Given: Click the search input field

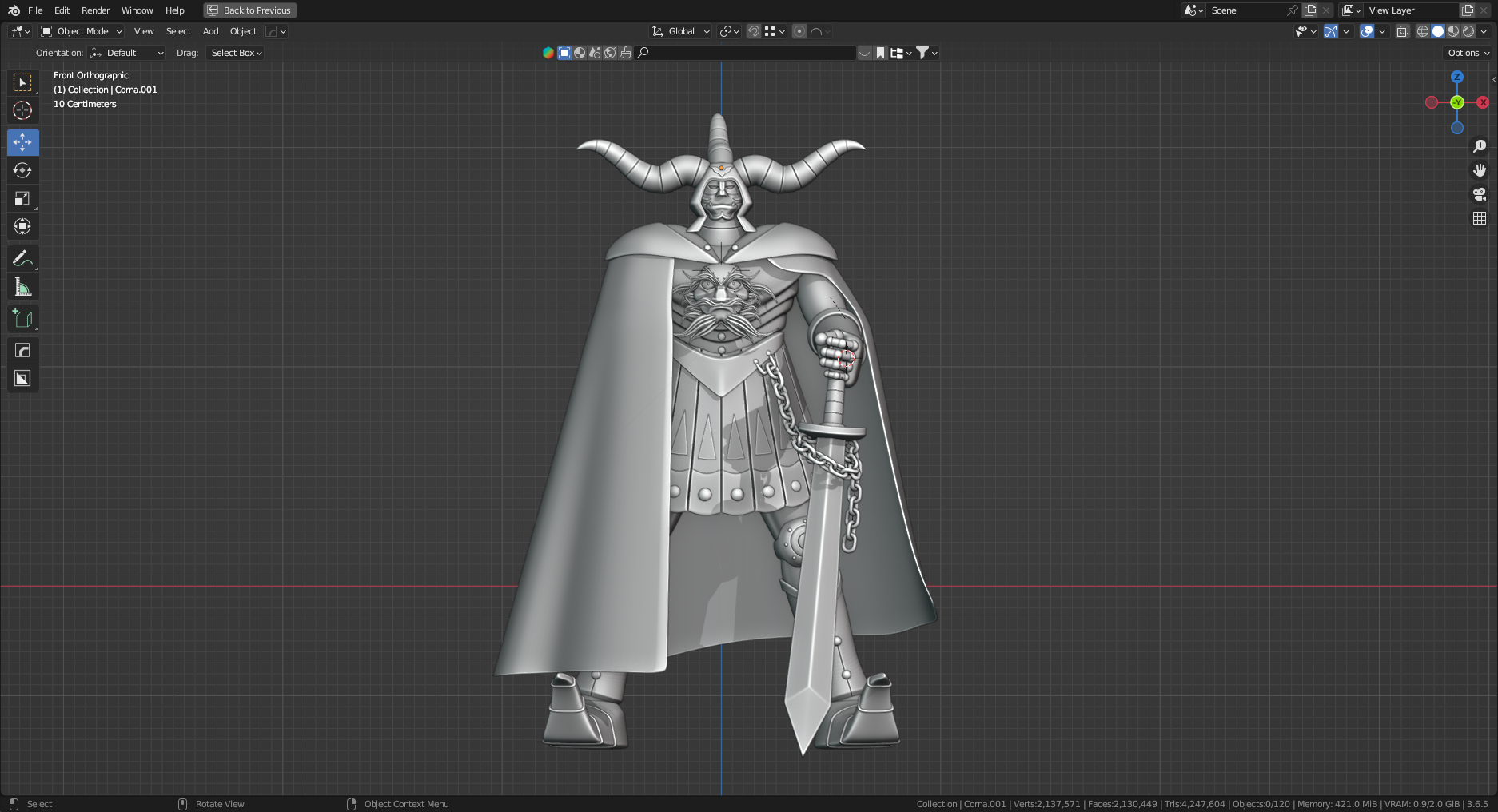Looking at the screenshot, I should click(x=745, y=53).
